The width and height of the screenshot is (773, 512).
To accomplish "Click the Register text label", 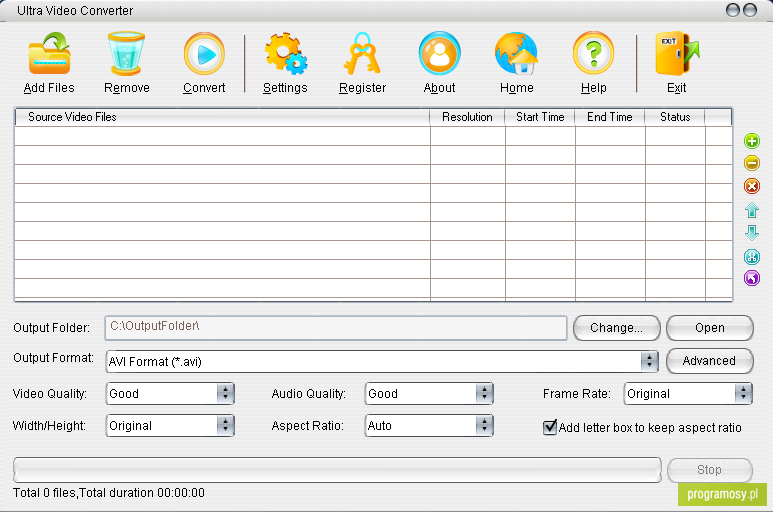I will [x=362, y=88].
